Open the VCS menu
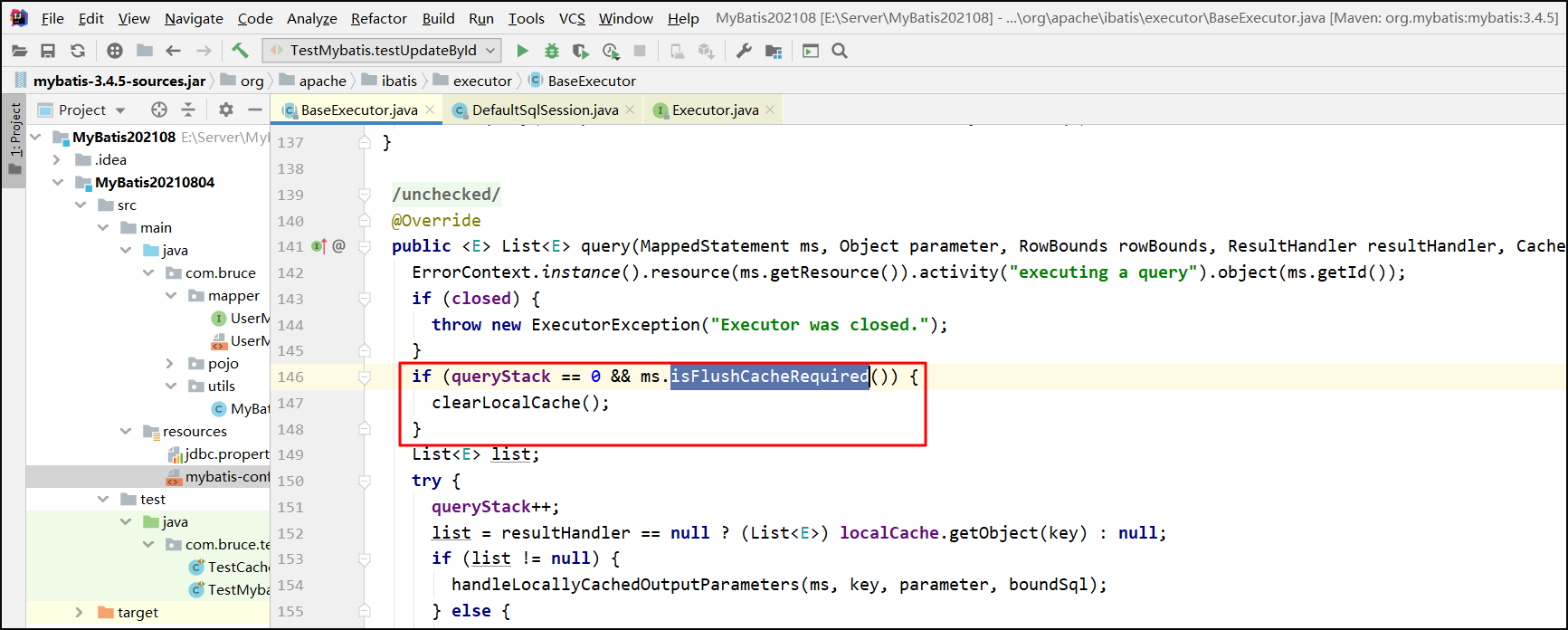 point(572,18)
